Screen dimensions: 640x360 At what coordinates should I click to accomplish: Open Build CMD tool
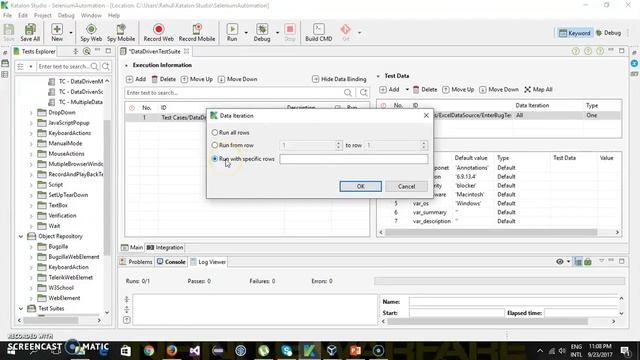click(x=318, y=32)
